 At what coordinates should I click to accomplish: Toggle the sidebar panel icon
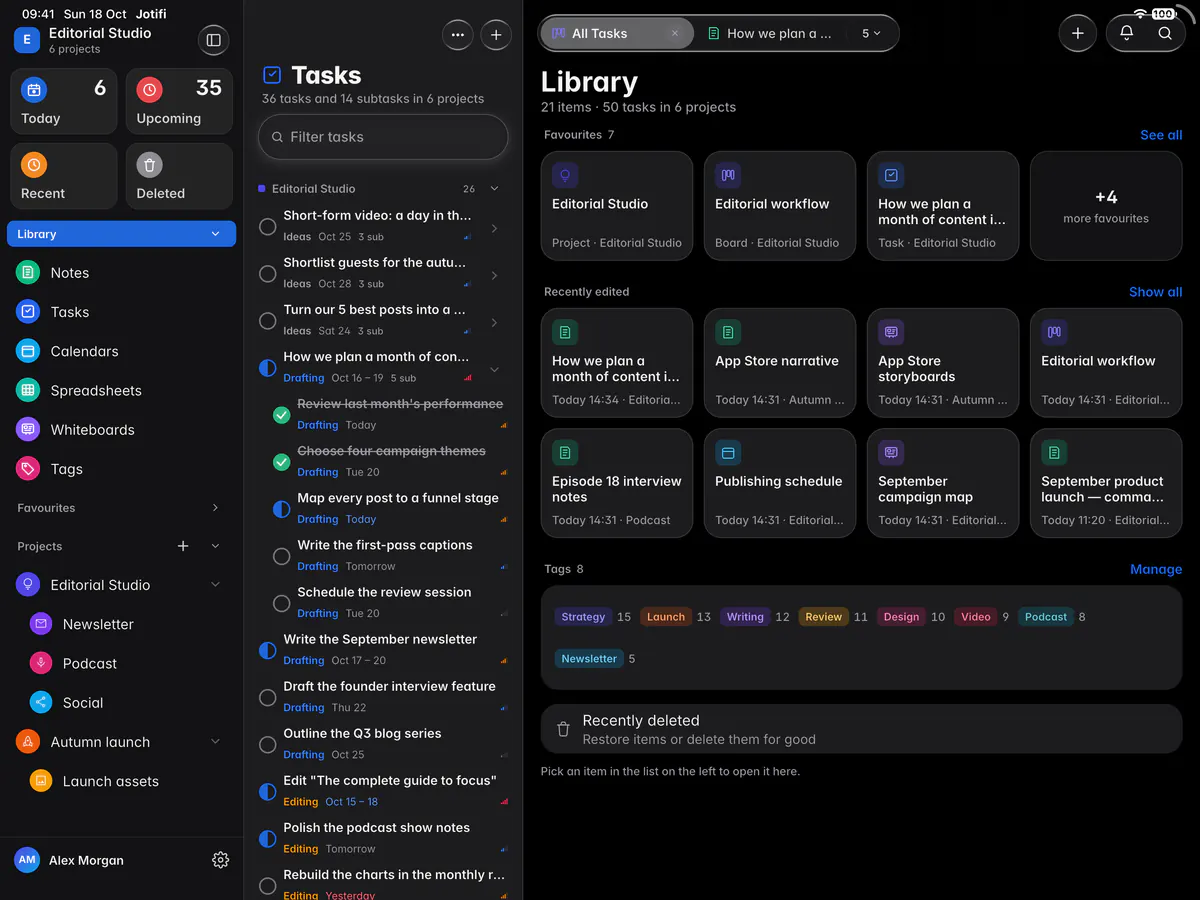212,40
